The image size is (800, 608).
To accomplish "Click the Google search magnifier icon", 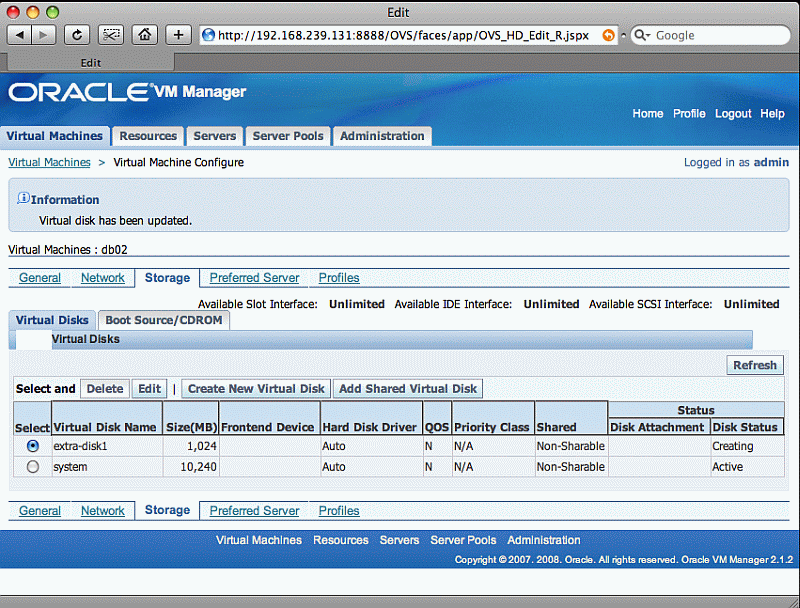I will [642, 35].
